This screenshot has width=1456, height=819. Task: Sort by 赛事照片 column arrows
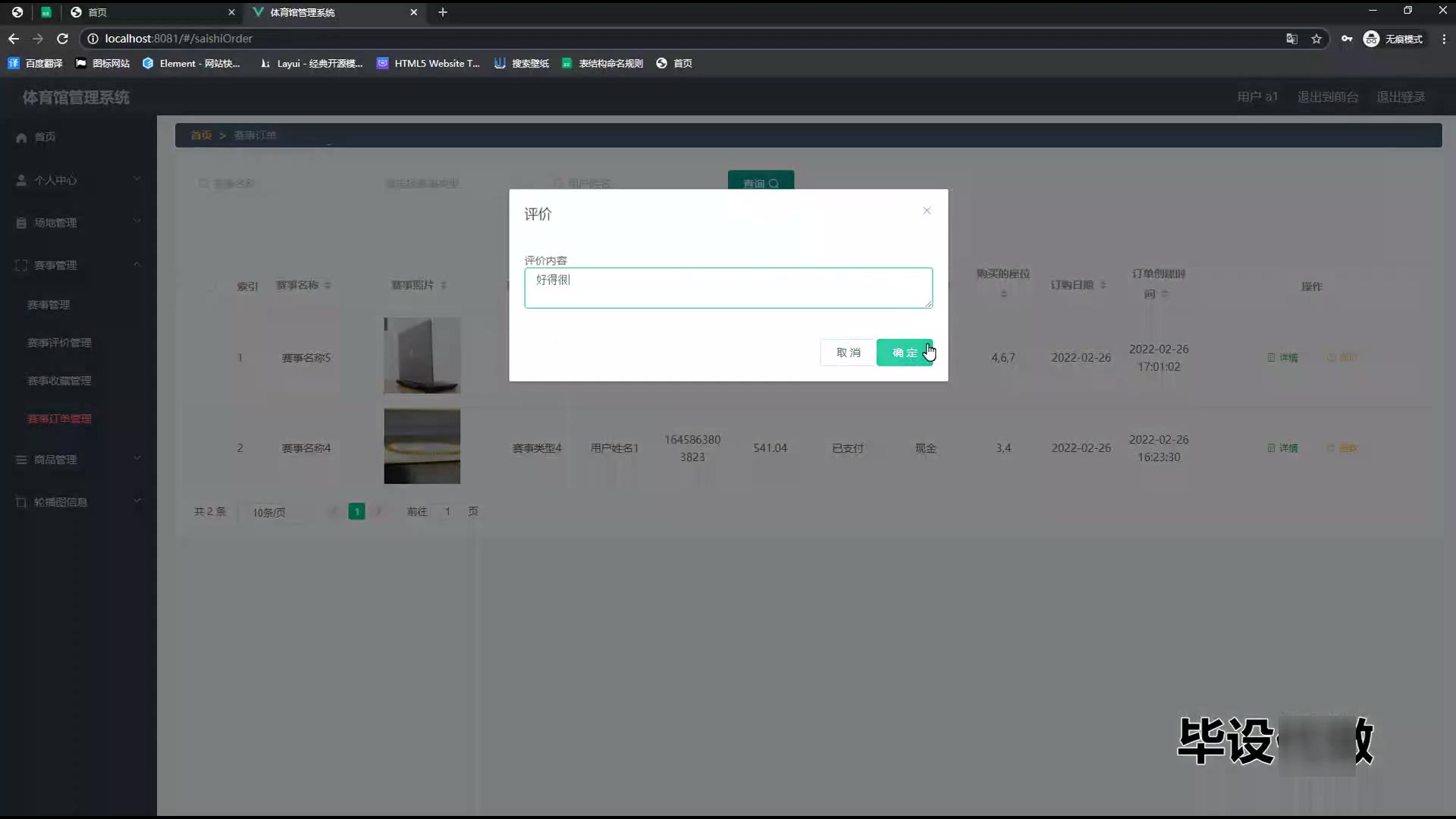444,285
